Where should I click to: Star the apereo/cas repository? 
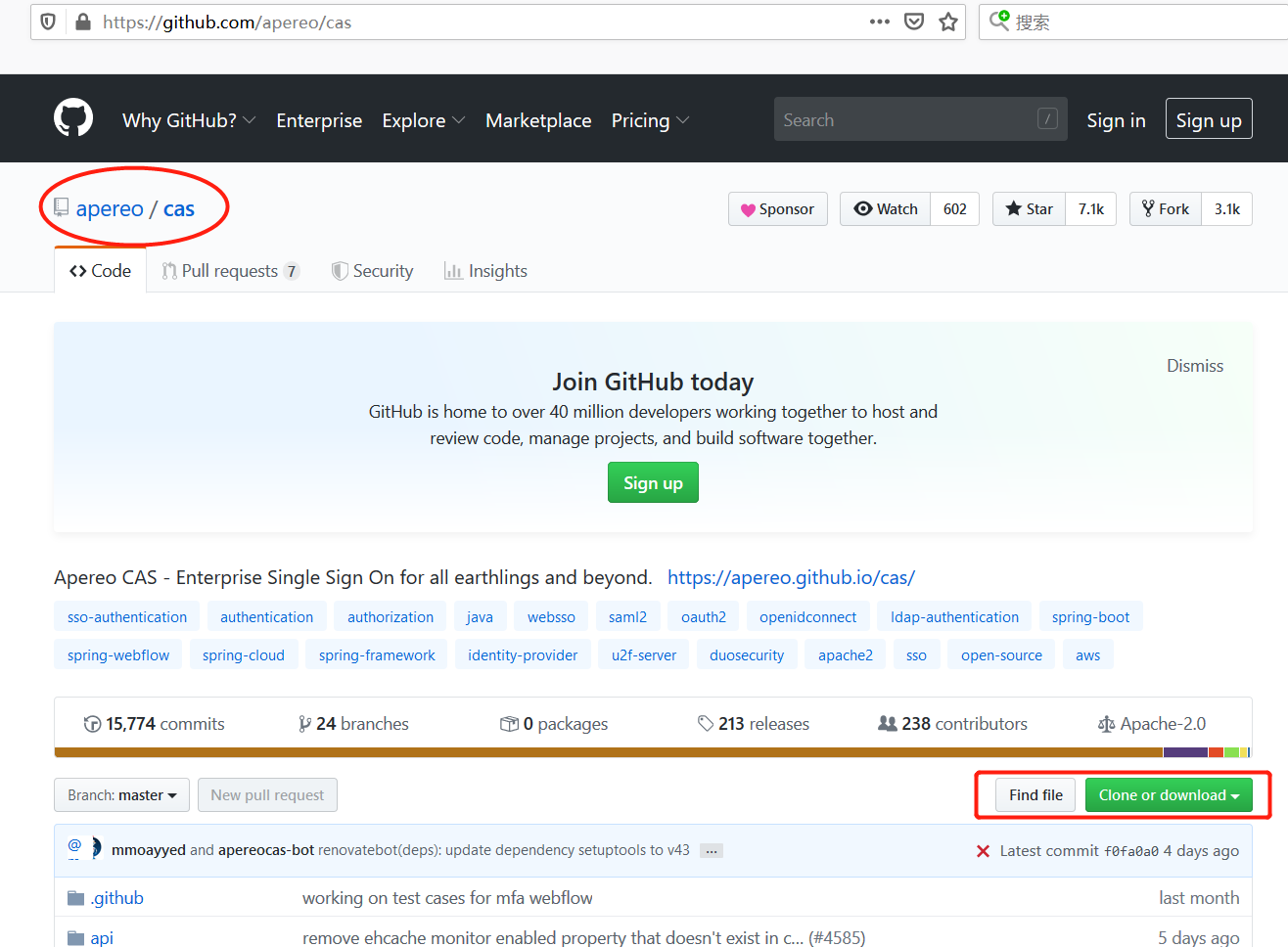pyautogui.click(x=1029, y=209)
